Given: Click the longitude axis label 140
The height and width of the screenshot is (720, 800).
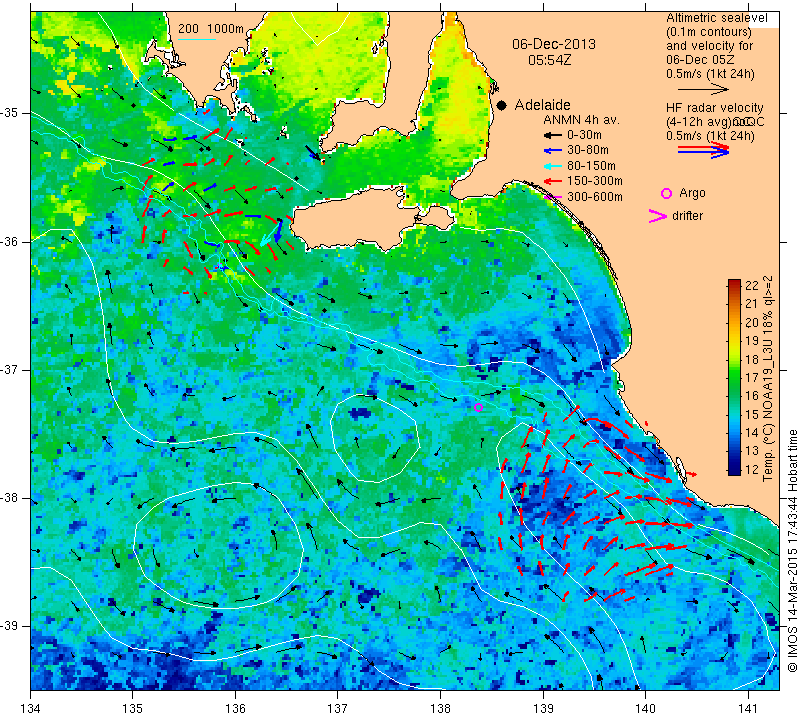Looking at the screenshot, I should tap(645, 709).
